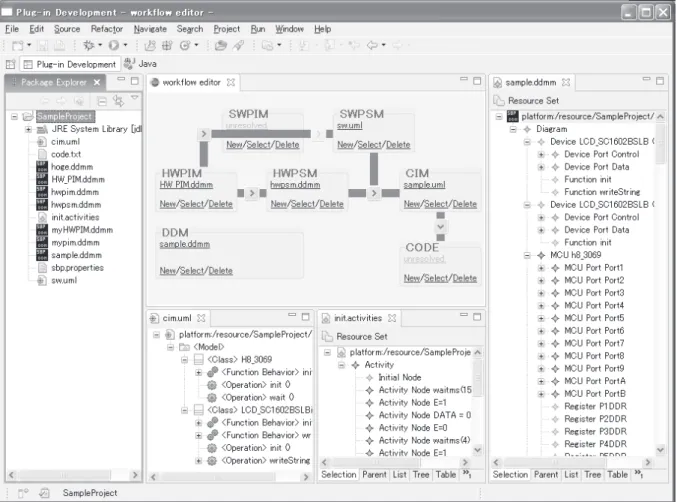The height and width of the screenshot is (502, 677).
Task: Click Collapse All icon in Package Explorer
Action: (102, 101)
